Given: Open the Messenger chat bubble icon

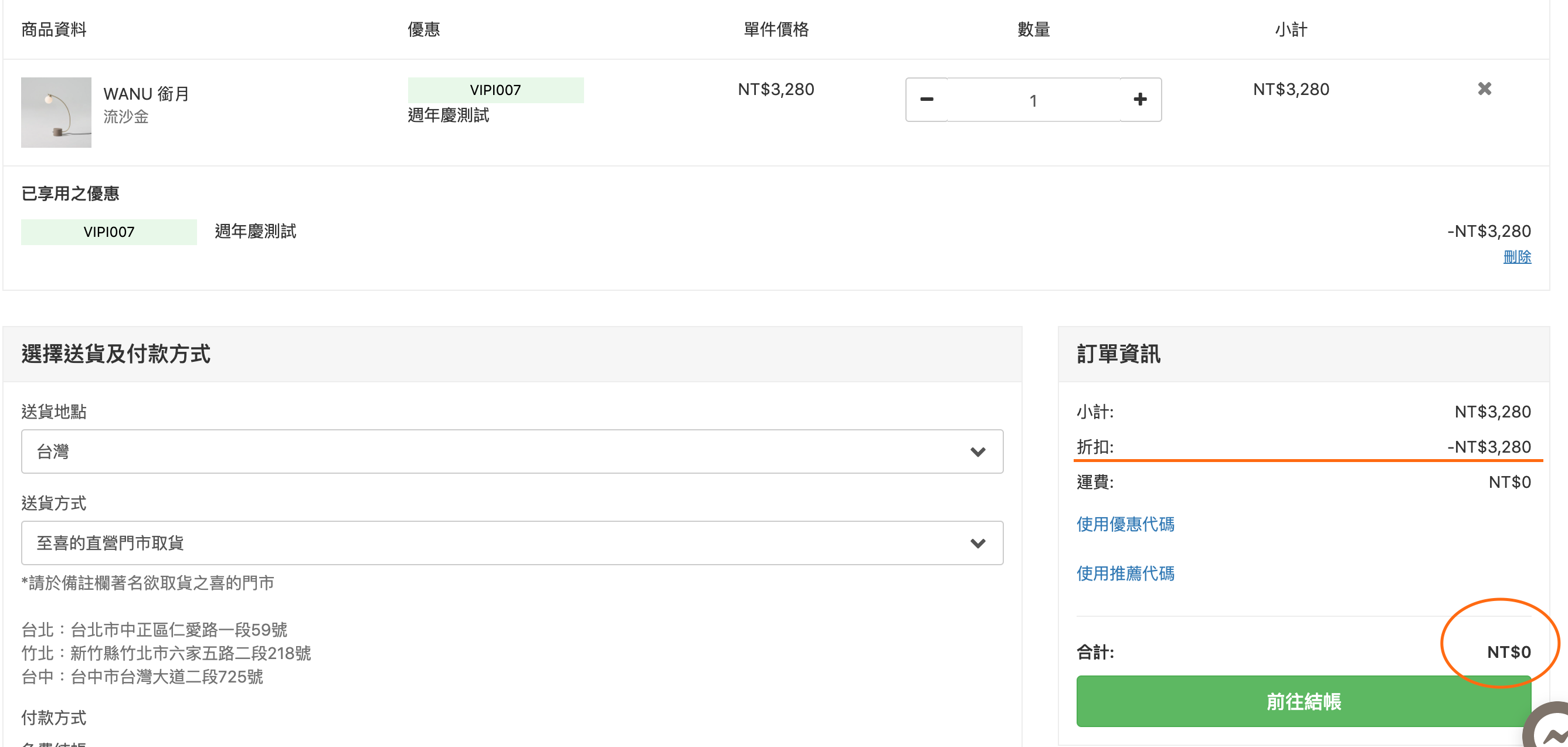Looking at the screenshot, I should pos(1552,731).
